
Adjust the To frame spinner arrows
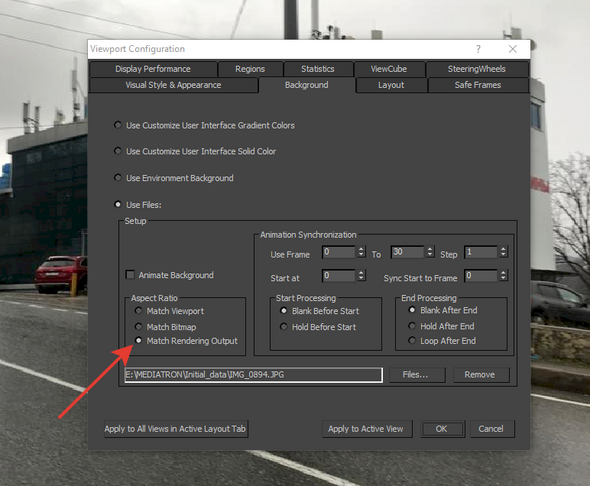[x=430, y=252]
